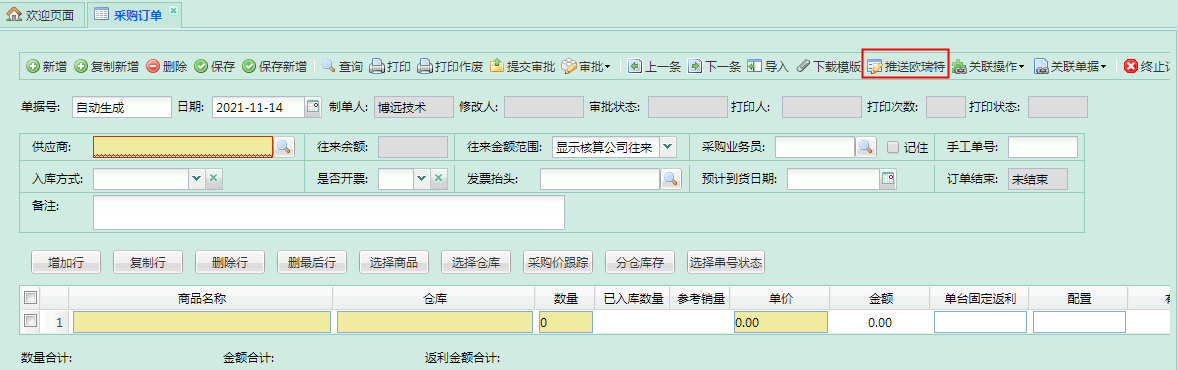
Task: Click the 单据号 field showing 自动生成
Action: pos(122,107)
